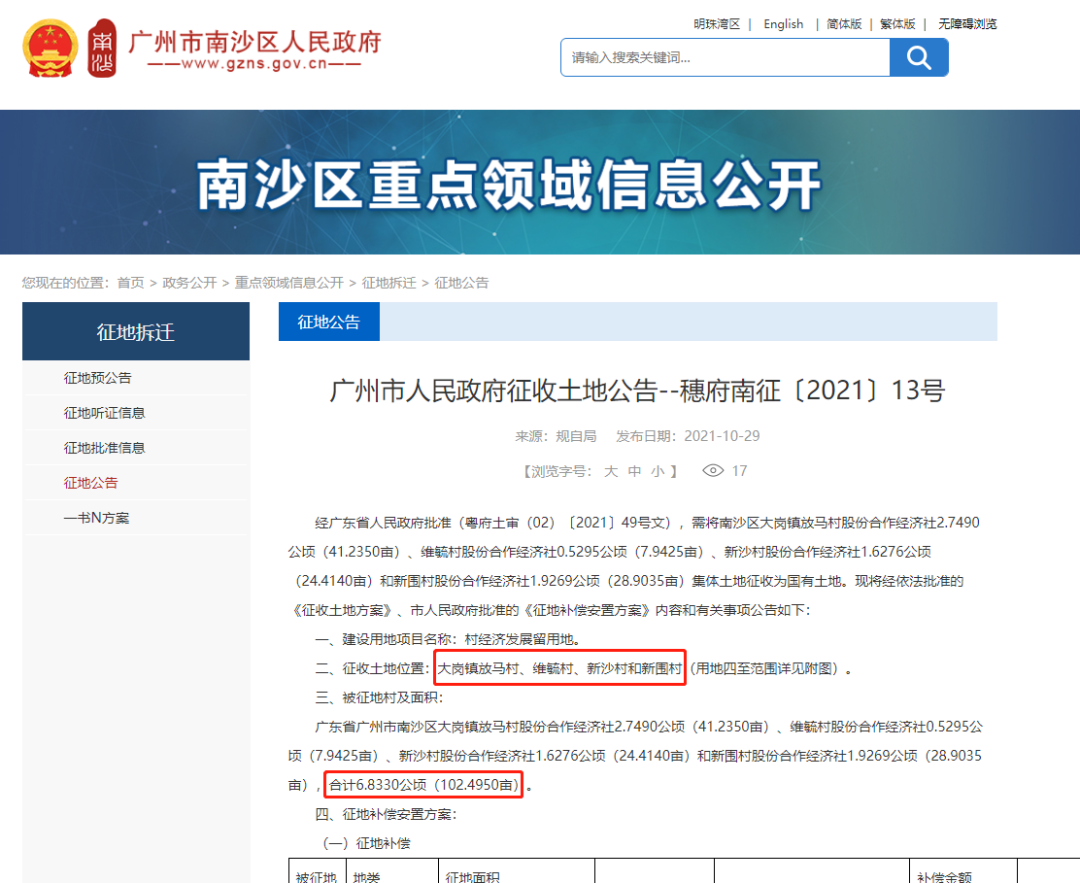Click the view count number 17
Image resolution: width=1080 pixels, height=883 pixels.
click(x=740, y=470)
